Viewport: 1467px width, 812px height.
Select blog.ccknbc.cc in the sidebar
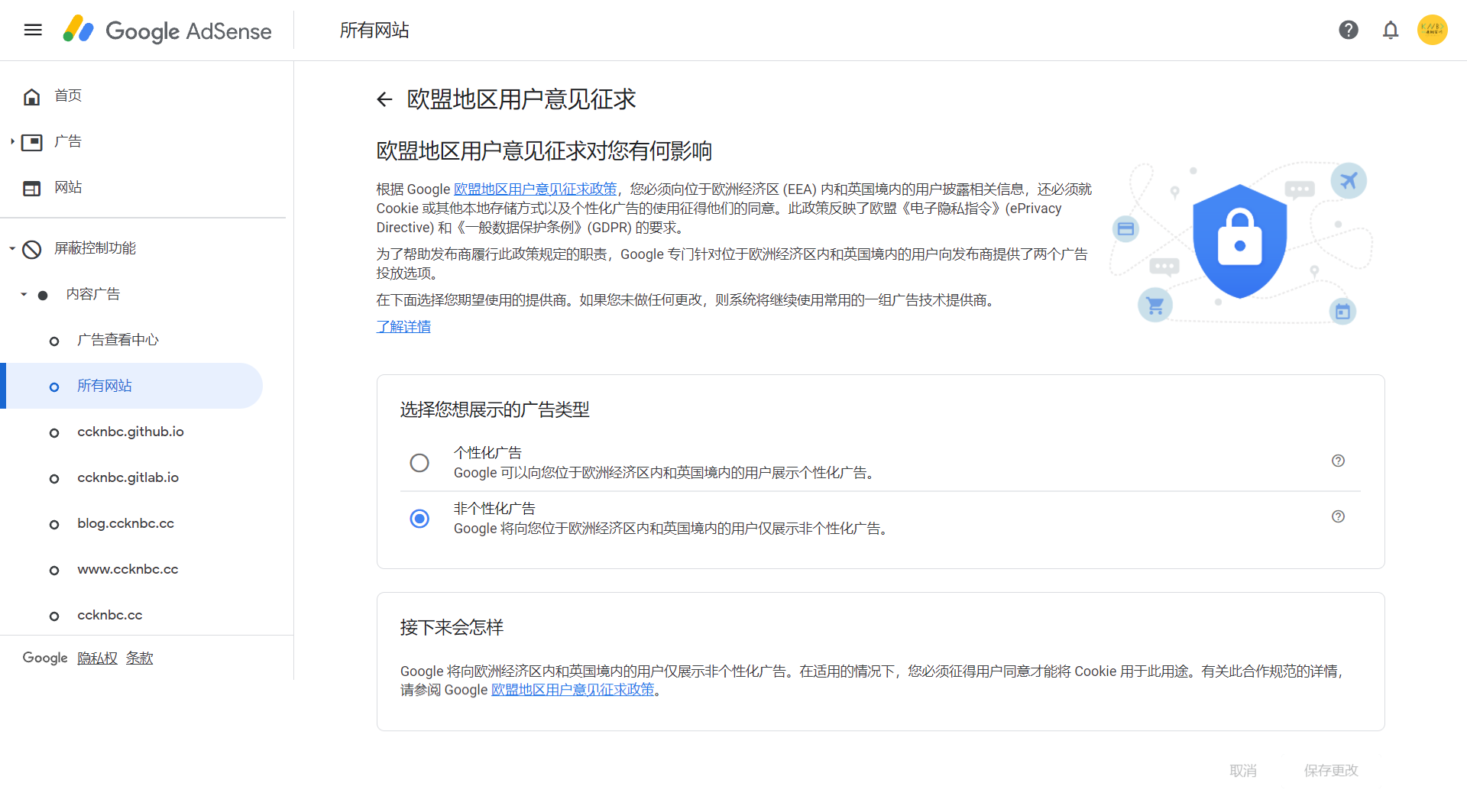point(126,522)
